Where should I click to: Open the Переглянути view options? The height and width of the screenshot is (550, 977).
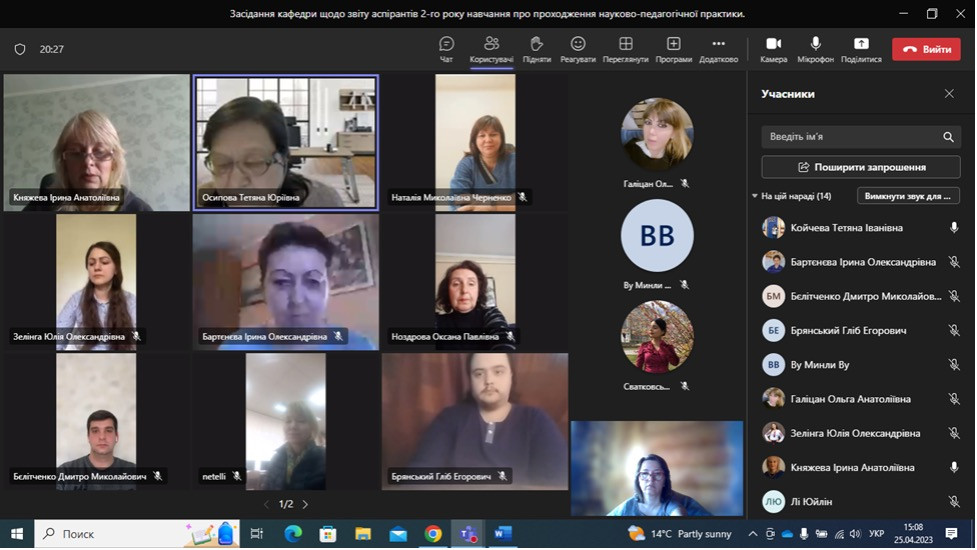tap(626, 49)
